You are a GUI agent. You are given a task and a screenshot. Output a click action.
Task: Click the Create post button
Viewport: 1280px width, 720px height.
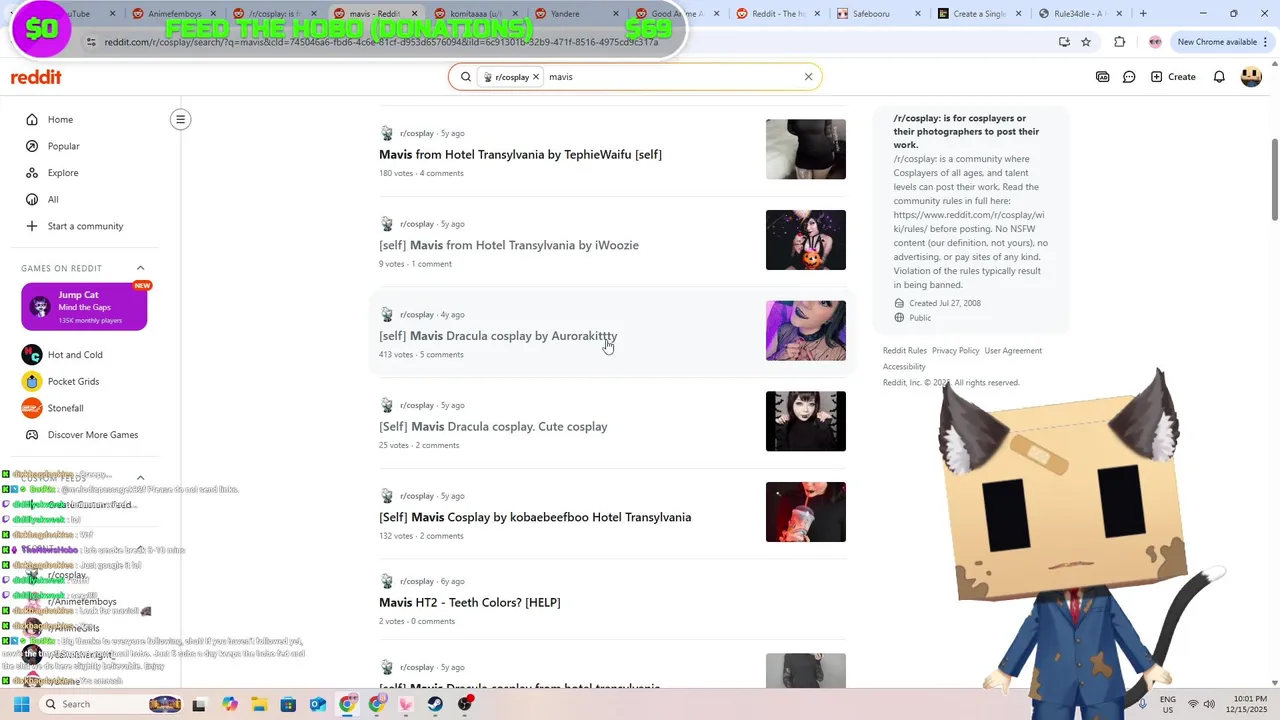(1173, 77)
